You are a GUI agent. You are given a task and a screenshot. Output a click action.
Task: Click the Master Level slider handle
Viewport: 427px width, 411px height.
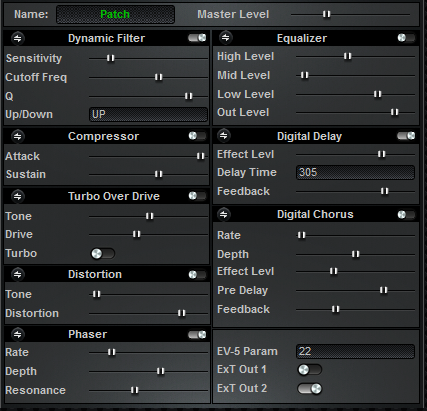coord(326,14)
